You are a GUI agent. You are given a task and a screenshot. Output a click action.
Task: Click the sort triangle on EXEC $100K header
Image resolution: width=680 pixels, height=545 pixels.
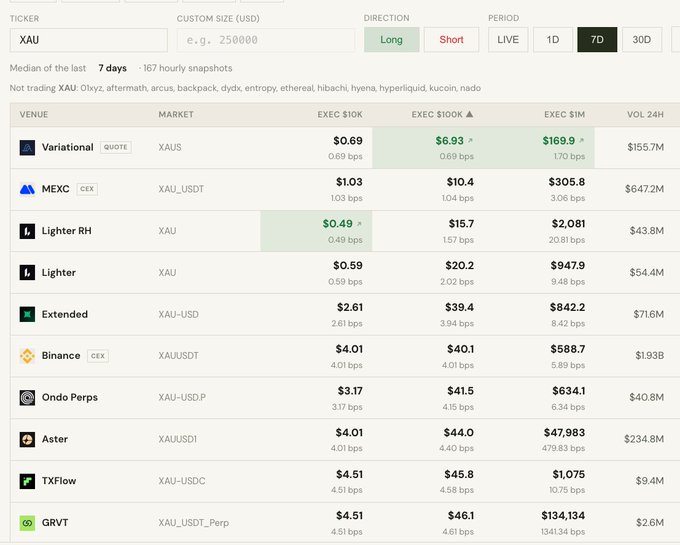tap(470, 114)
